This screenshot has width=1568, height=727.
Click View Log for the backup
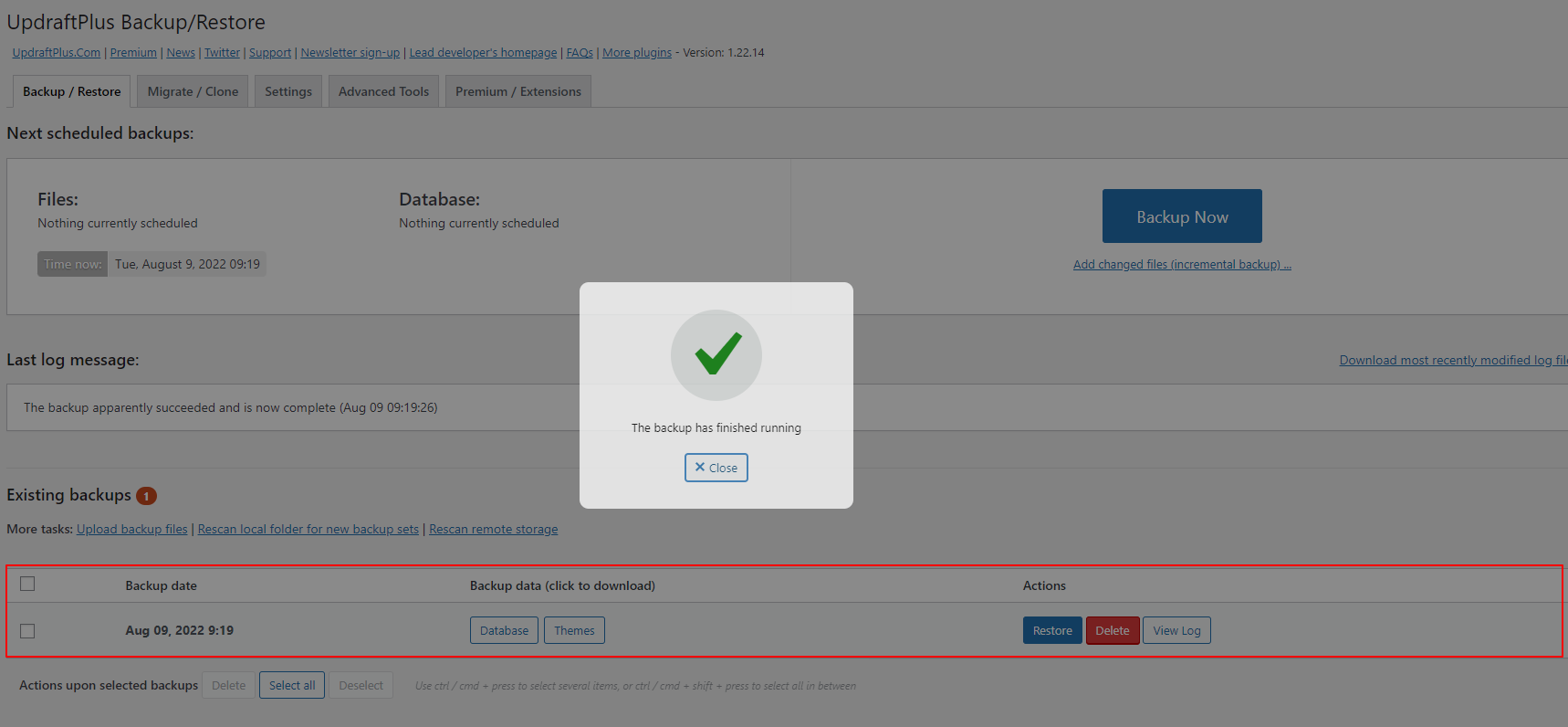click(1176, 630)
